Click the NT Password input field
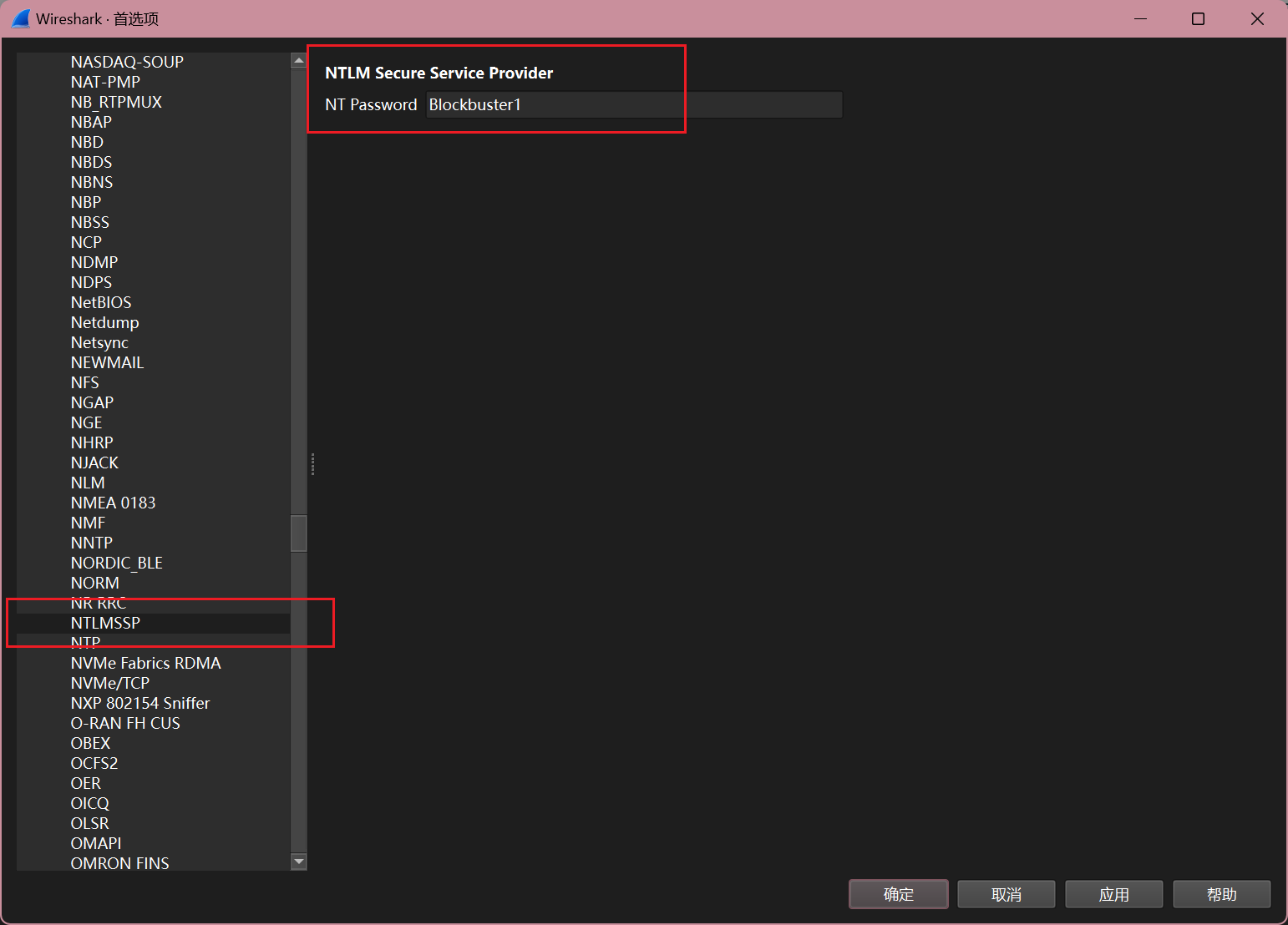 pos(633,105)
